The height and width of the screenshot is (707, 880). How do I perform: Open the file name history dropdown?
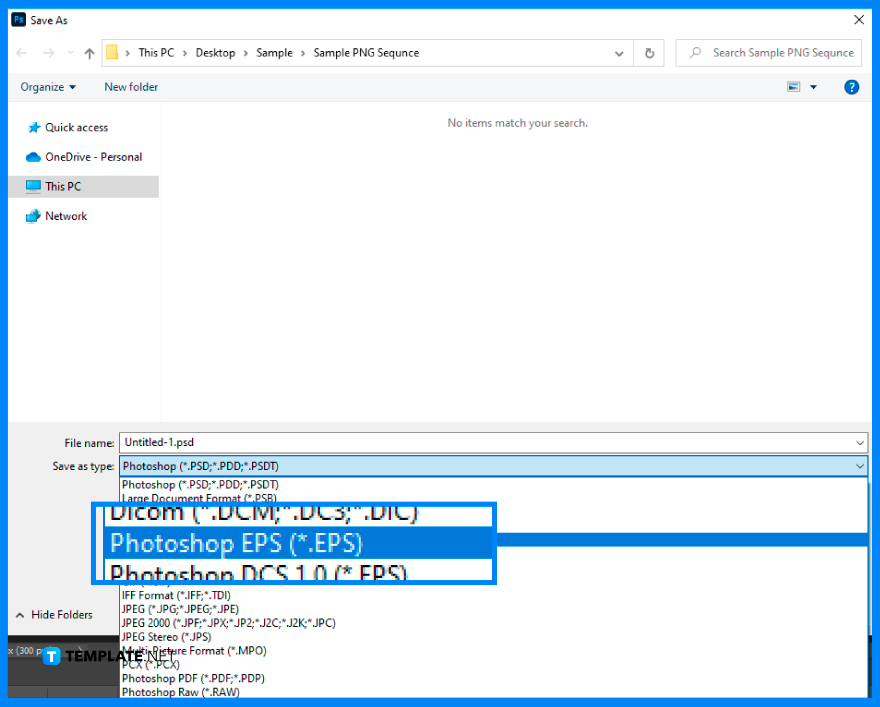coord(859,442)
